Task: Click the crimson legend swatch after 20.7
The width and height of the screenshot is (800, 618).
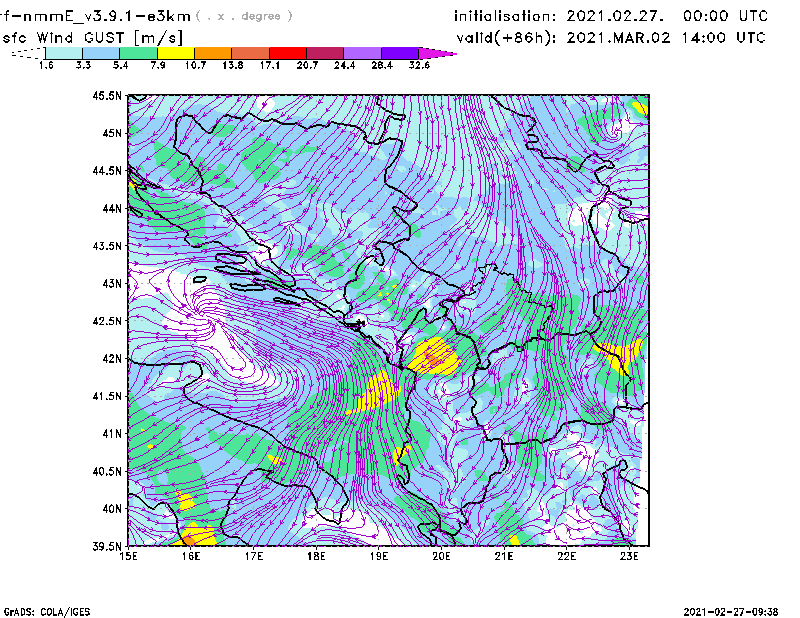Action: click(325, 53)
